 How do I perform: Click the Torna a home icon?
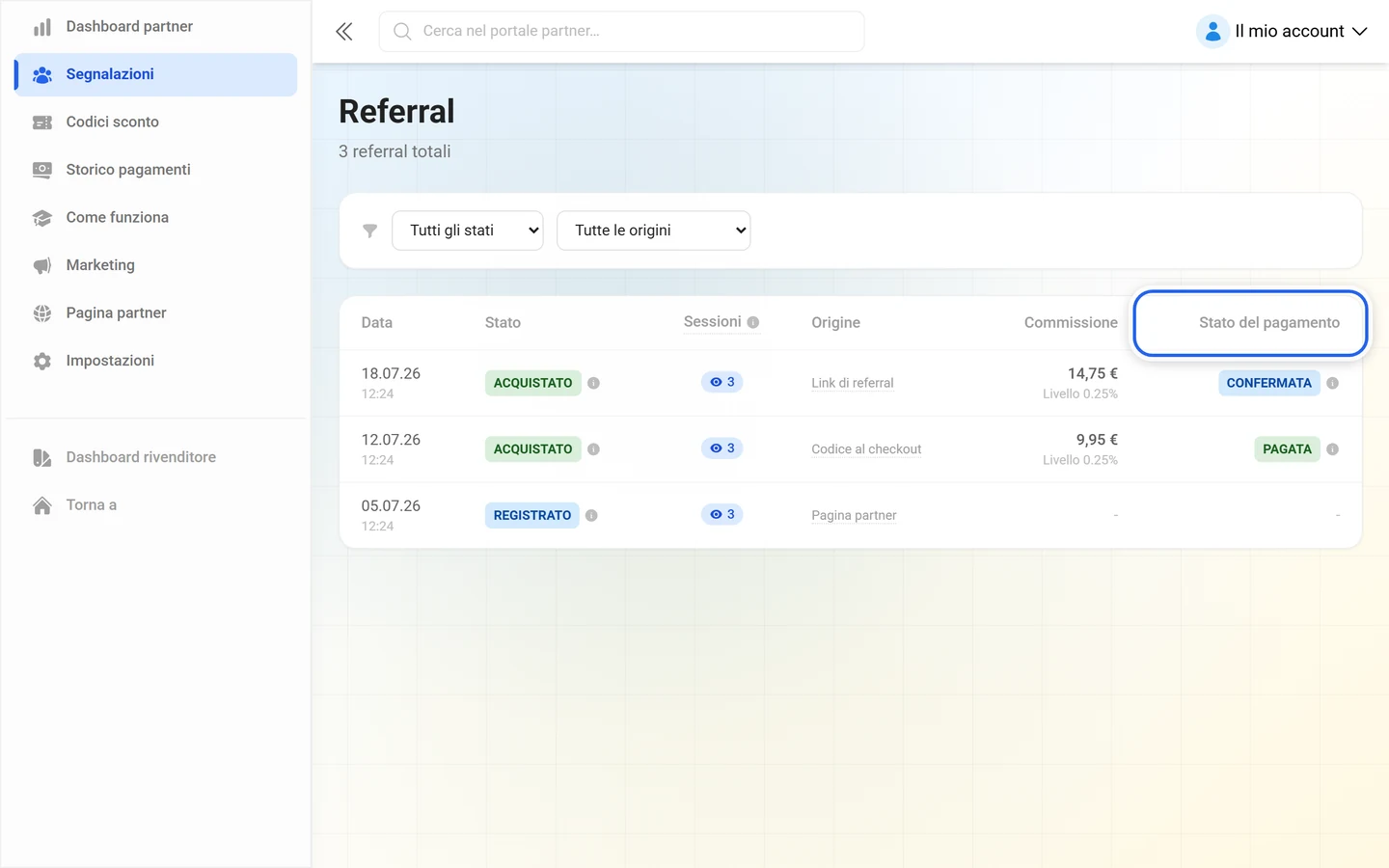tap(42, 505)
